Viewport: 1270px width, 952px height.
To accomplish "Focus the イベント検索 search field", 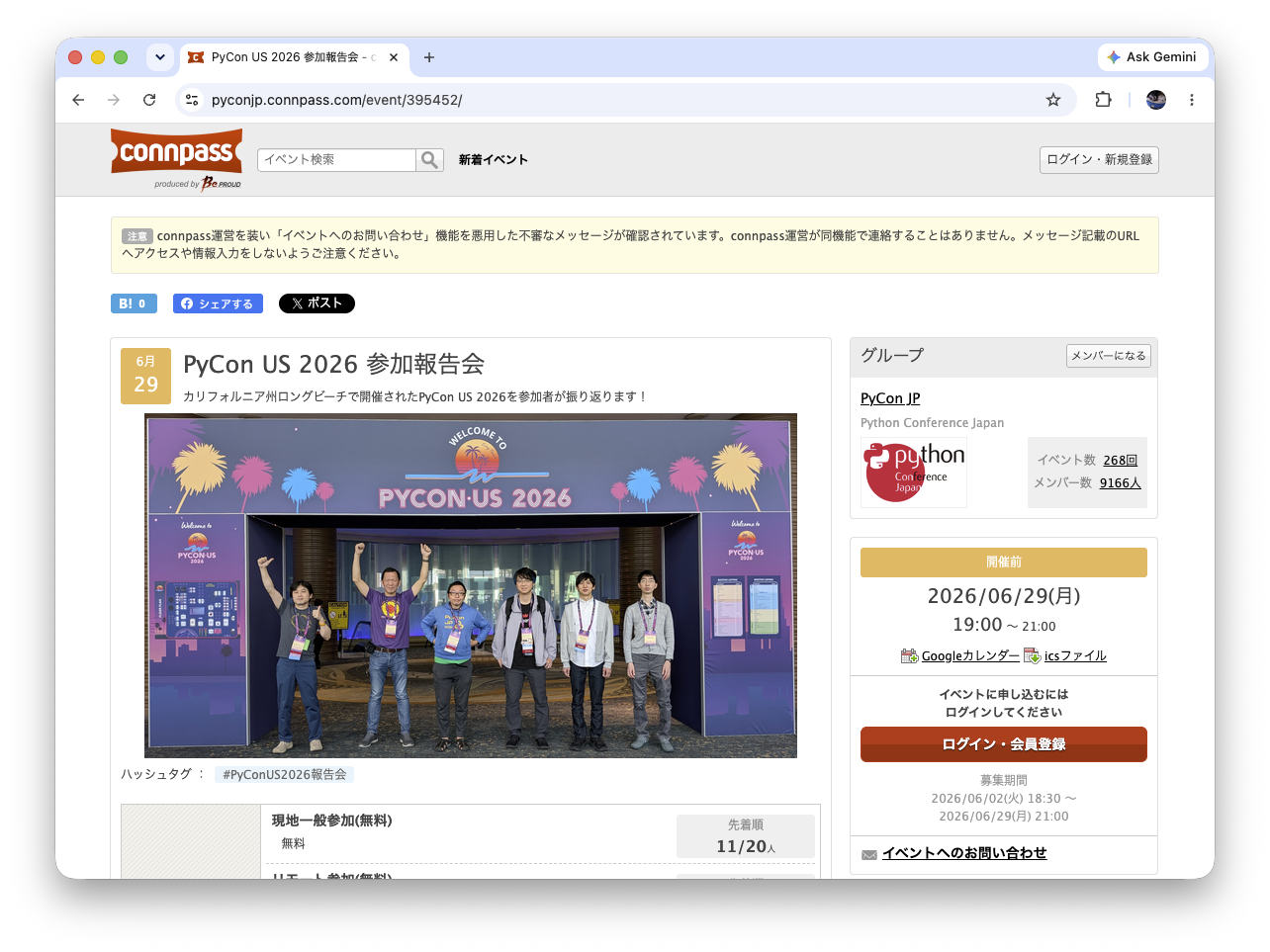I will [x=336, y=160].
